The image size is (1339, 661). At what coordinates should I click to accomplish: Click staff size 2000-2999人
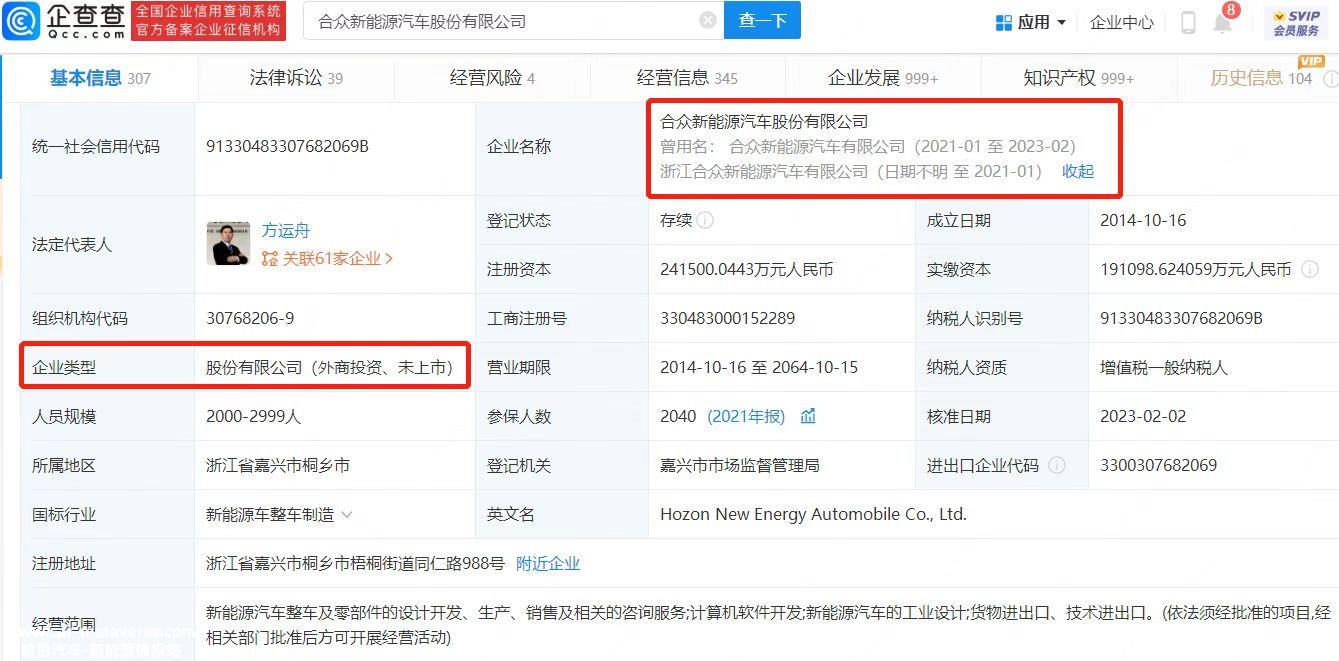click(x=253, y=416)
